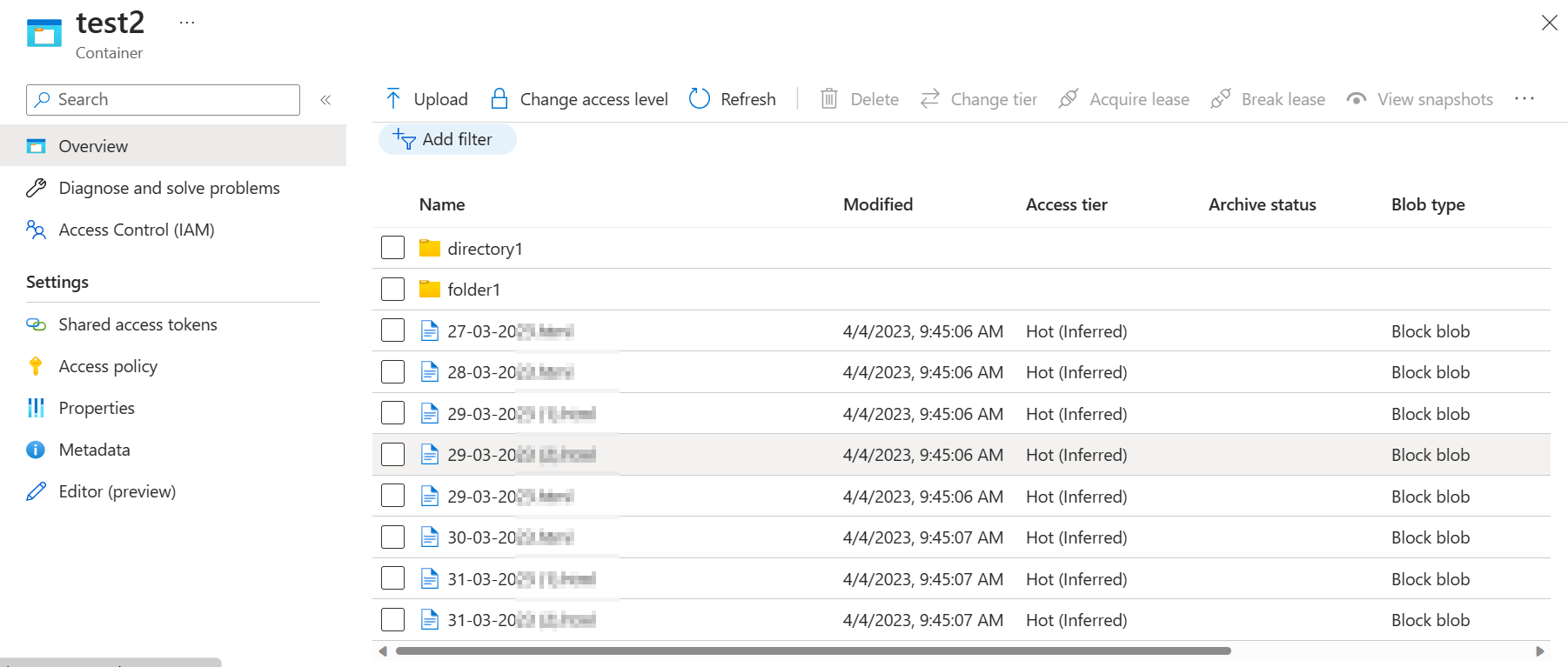Open the toolbar overflow ellipsis menu
Viewport: 1568px width, 667px height.
coord(1524,99)
